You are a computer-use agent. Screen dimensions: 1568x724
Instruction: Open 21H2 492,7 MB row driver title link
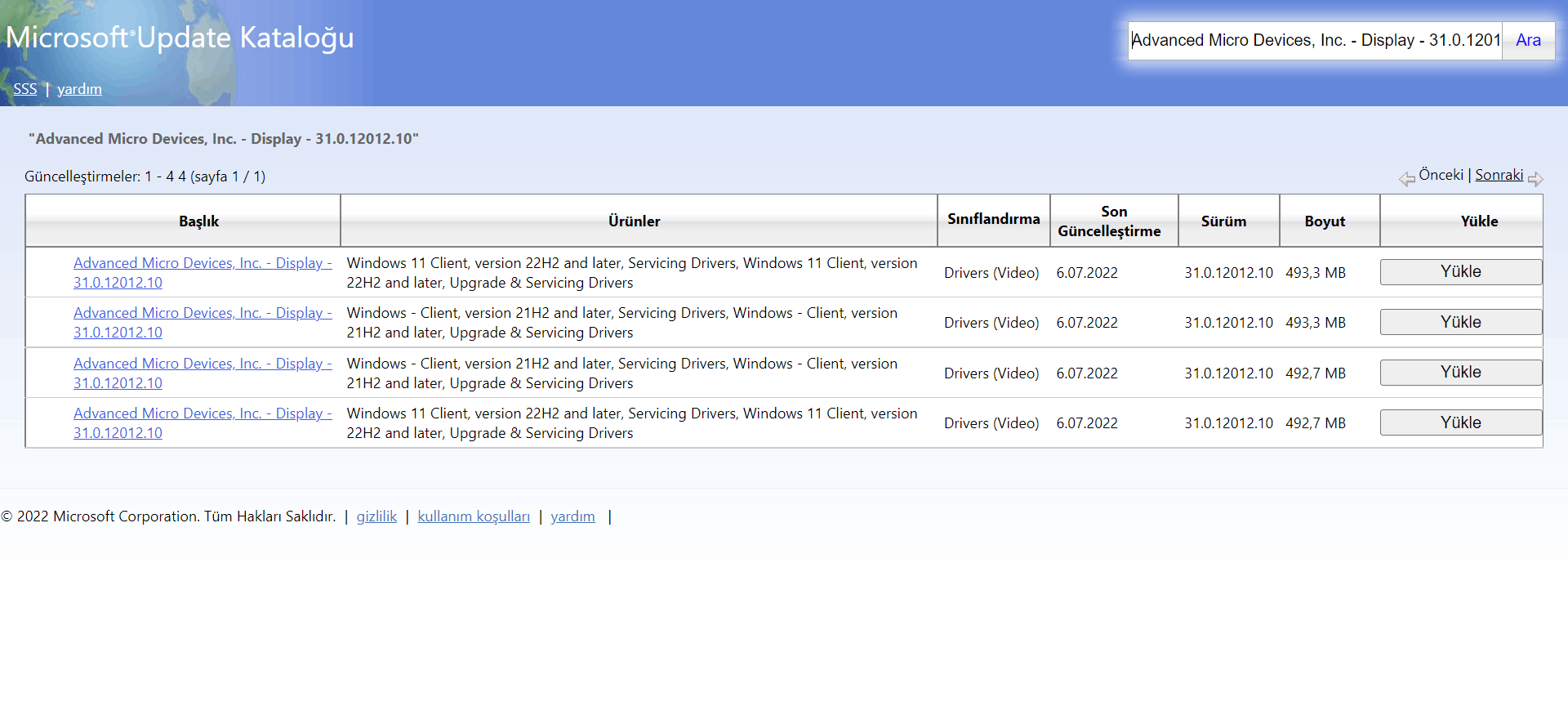[x=203, y=373]
